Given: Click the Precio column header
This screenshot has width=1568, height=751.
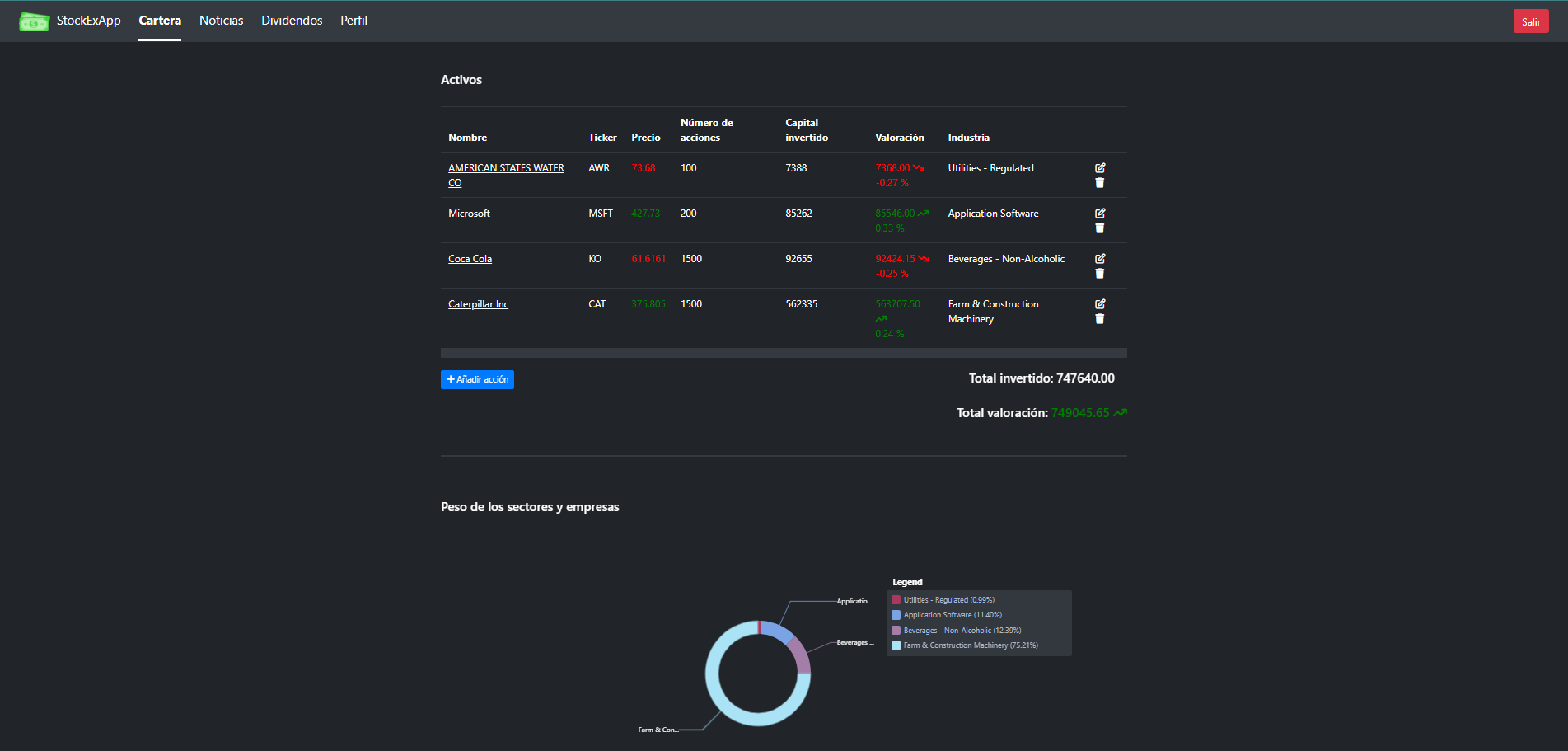Looking at the screenshot, I should [646, 138].
